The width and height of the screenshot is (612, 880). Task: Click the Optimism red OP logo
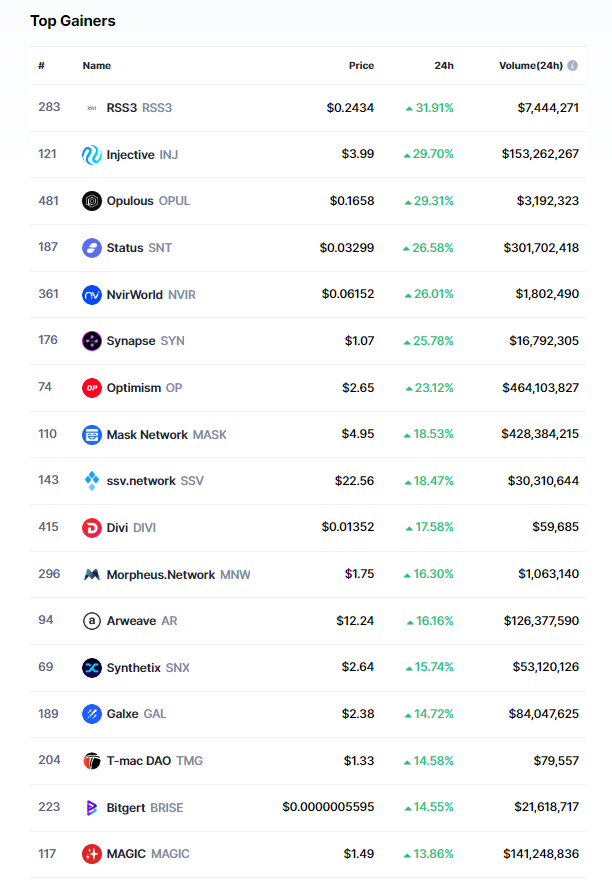(x=92, y=387)
